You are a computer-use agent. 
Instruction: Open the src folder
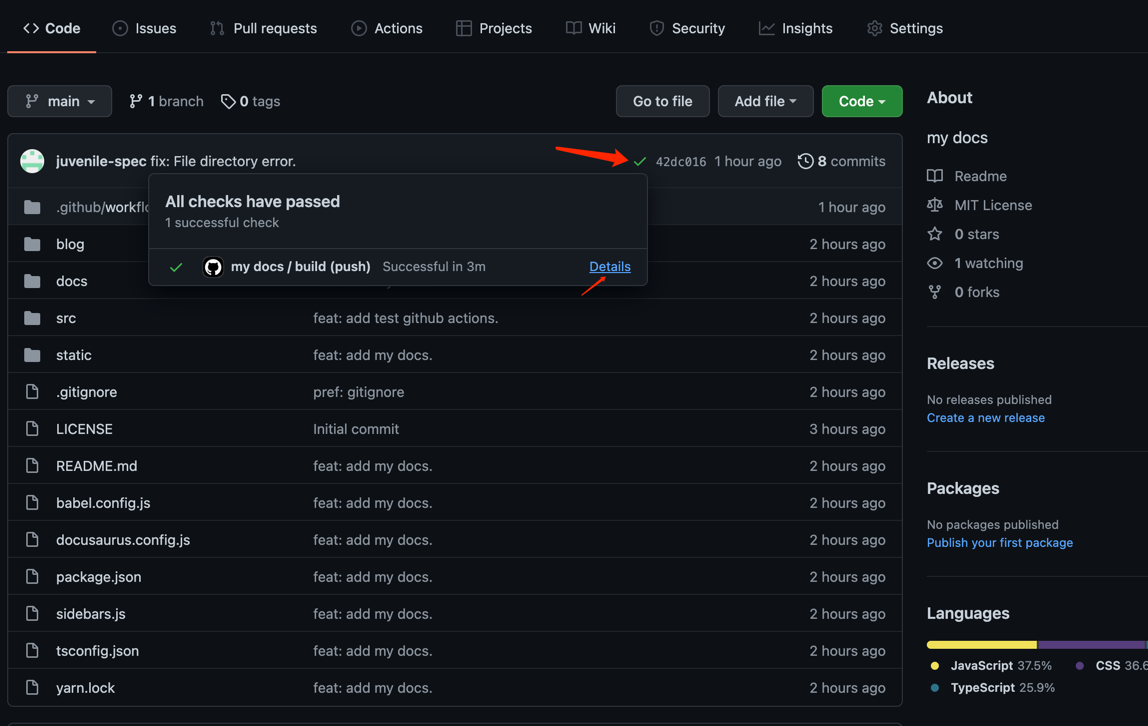click(66, 318)
